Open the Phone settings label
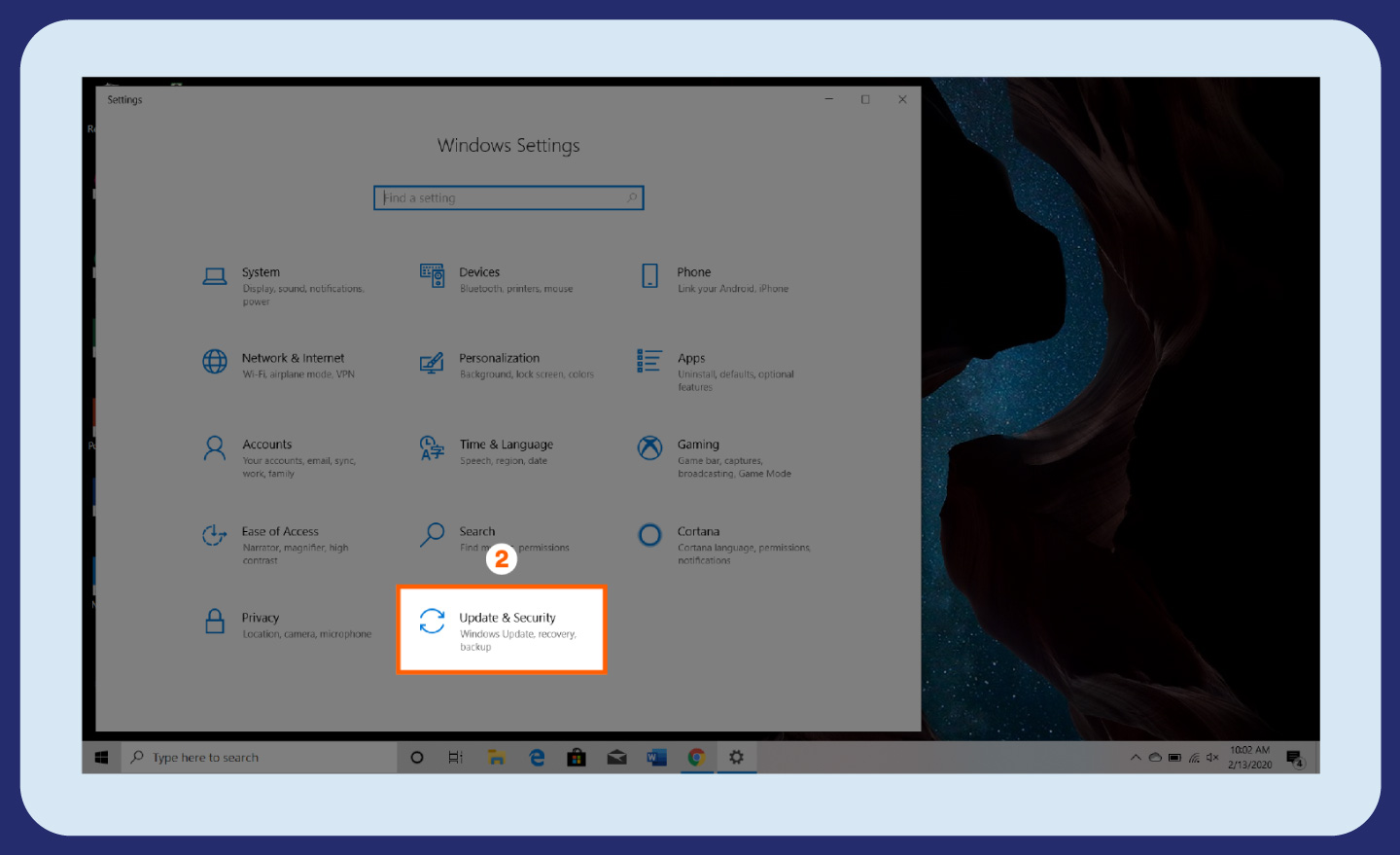1400x855 pixels. pos(694,272)
